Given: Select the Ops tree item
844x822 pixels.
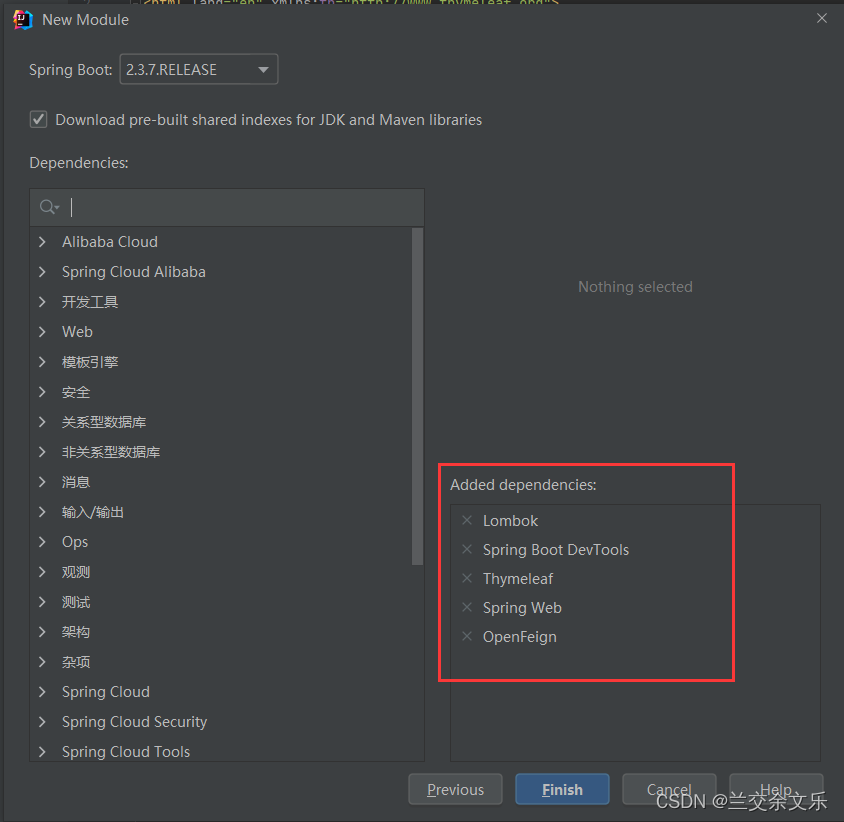Looking at the screenshot, I should 75,542.
